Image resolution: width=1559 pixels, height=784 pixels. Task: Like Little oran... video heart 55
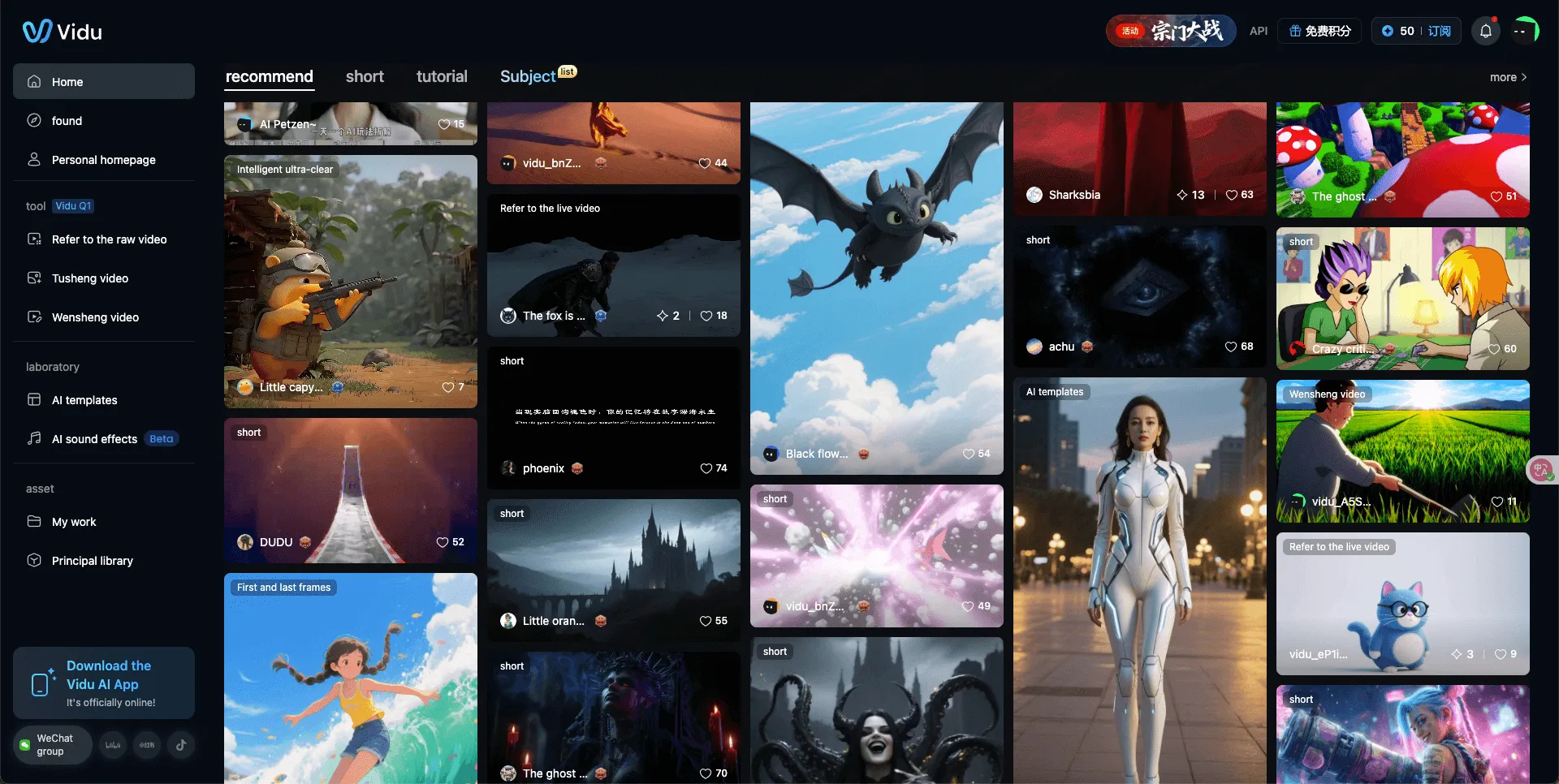[706, 621]
